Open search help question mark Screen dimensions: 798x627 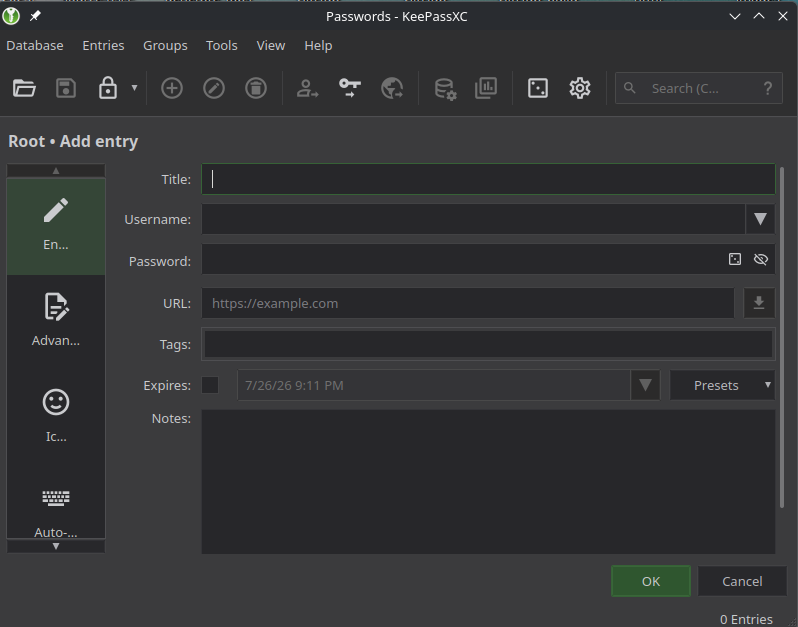pos(768,89)
